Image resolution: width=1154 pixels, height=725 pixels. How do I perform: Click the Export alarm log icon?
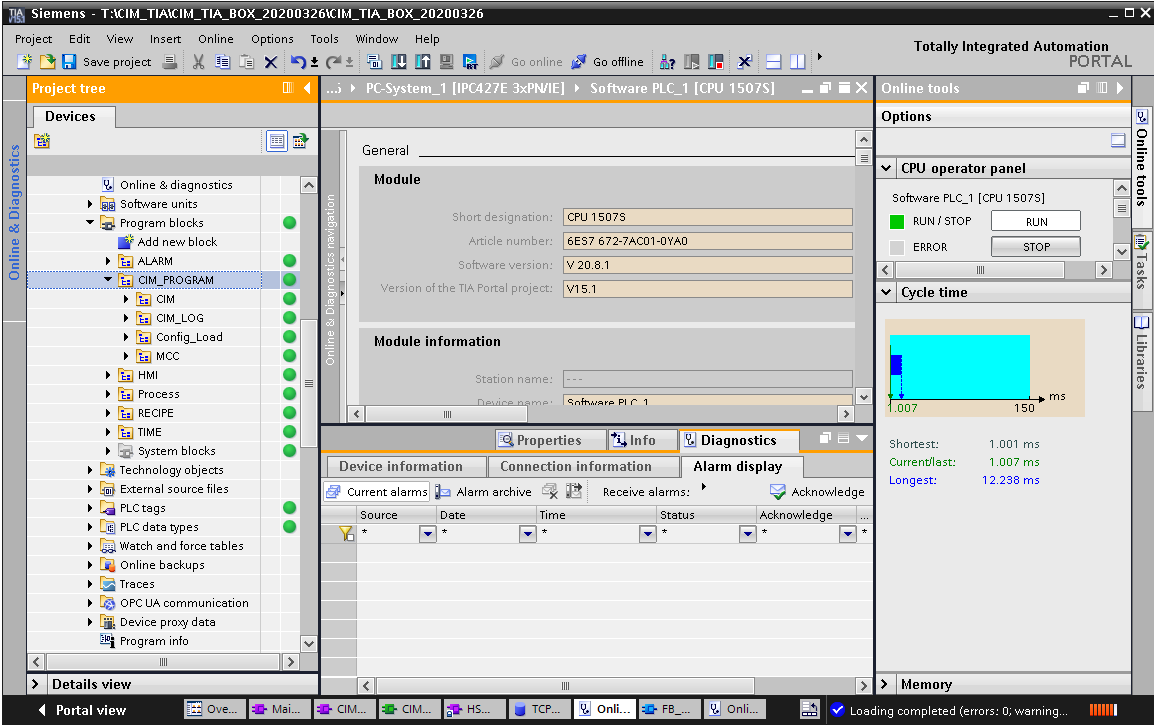tap(574, 491)
